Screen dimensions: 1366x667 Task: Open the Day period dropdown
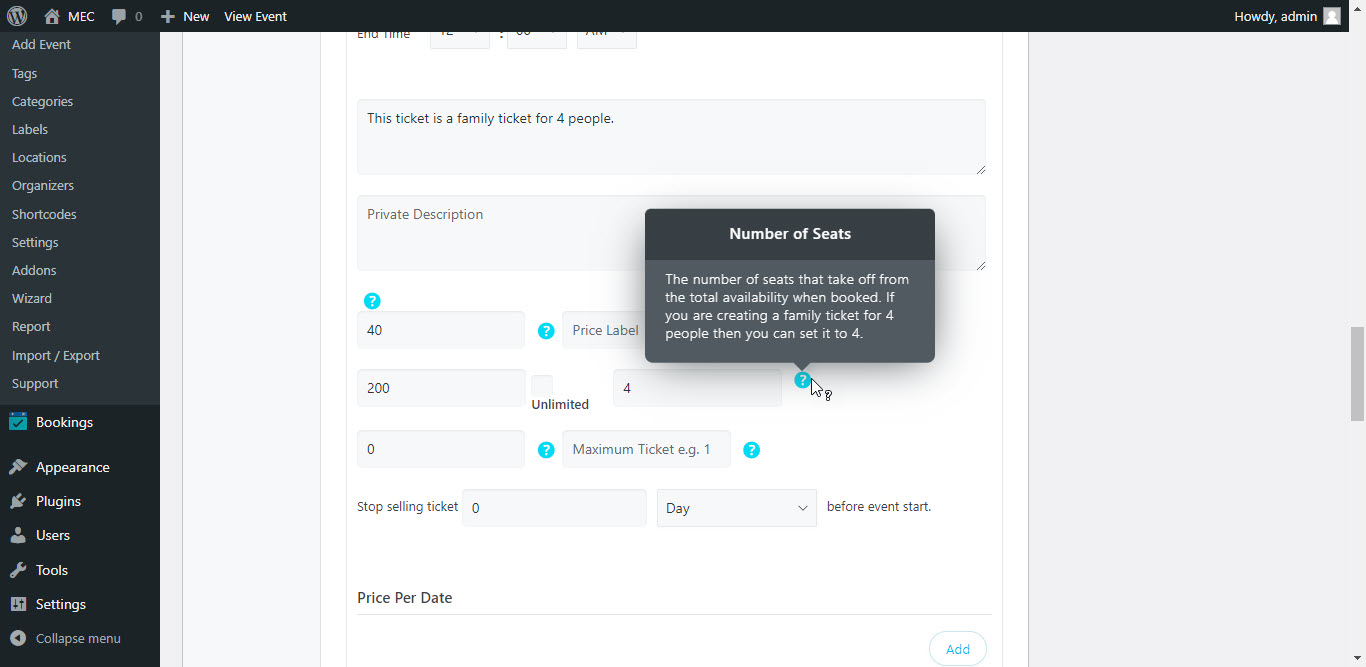[737, 508]
